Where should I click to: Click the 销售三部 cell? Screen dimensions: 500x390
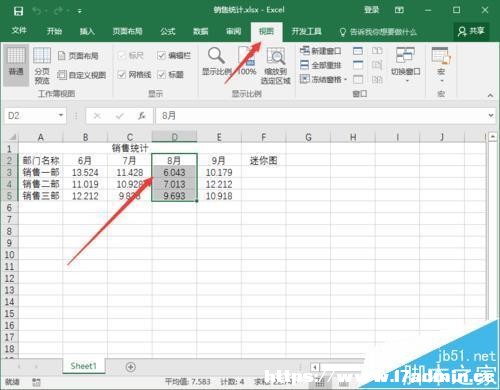41,196
